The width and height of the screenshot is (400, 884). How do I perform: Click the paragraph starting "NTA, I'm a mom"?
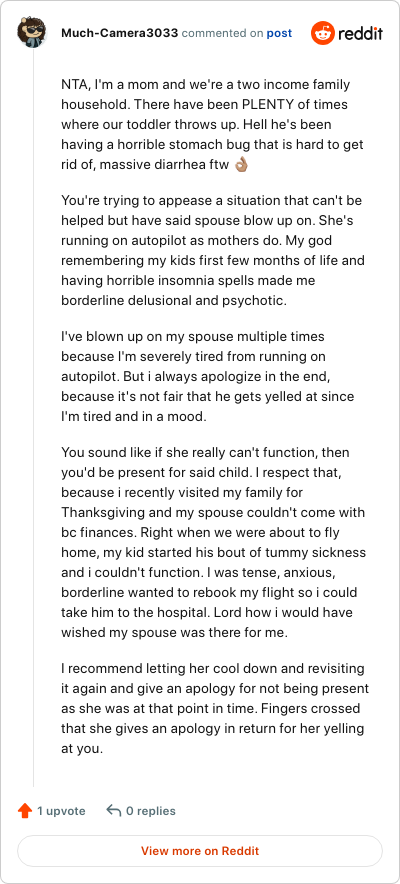[x=212, y=125]
